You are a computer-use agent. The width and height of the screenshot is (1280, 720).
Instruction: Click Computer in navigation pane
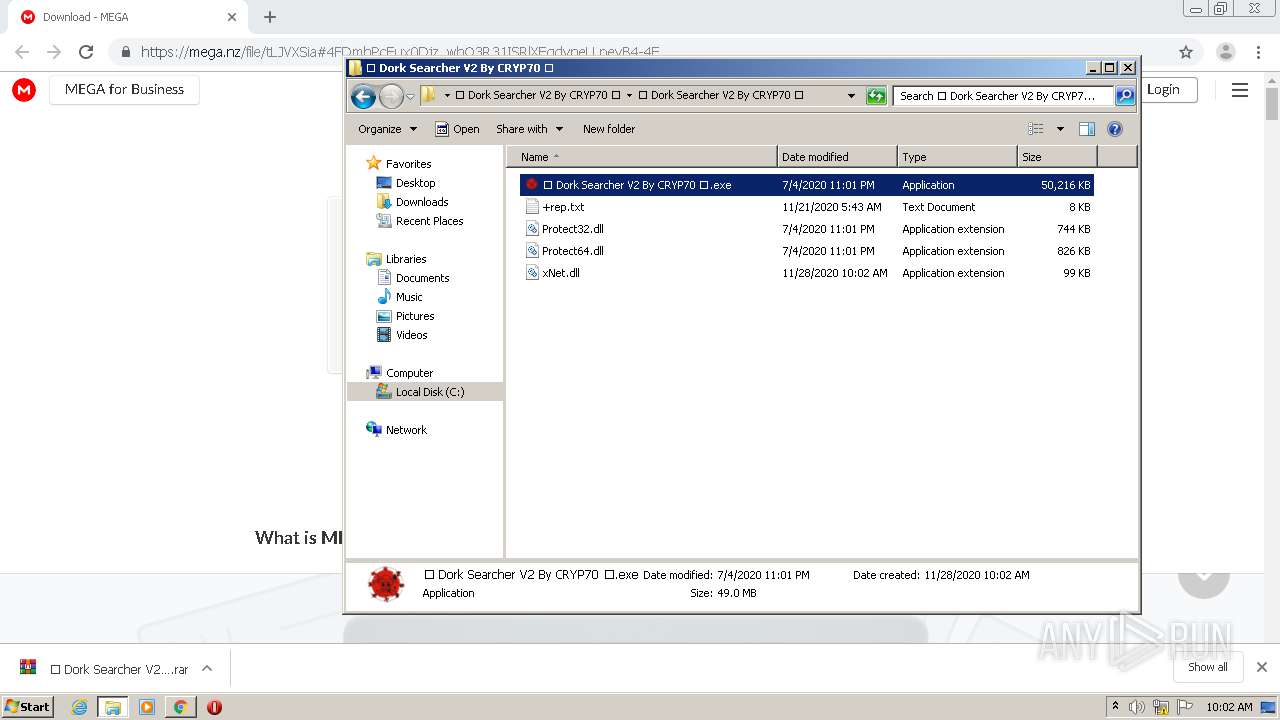tap(409, 373)
